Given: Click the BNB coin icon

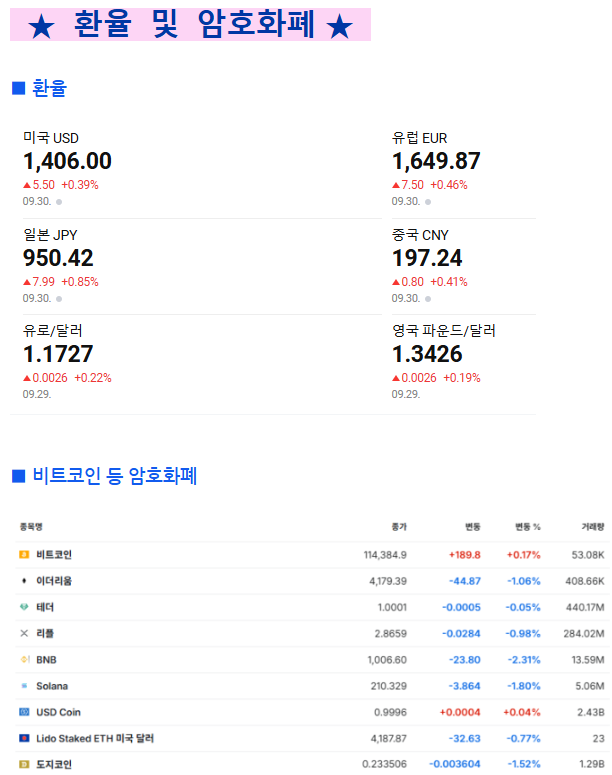Looking at the screenshot, I should click(24, 660).
